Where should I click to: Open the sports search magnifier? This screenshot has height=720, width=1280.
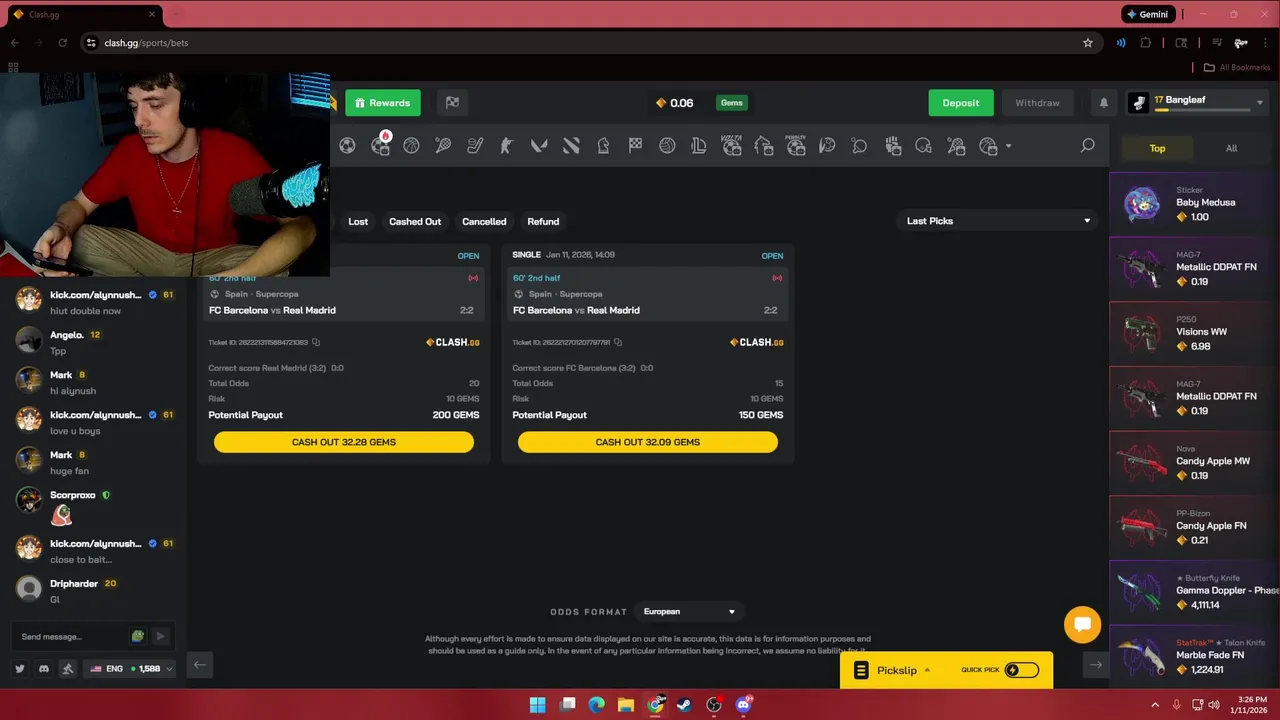pyautogui.click(x=1087, y=146)
